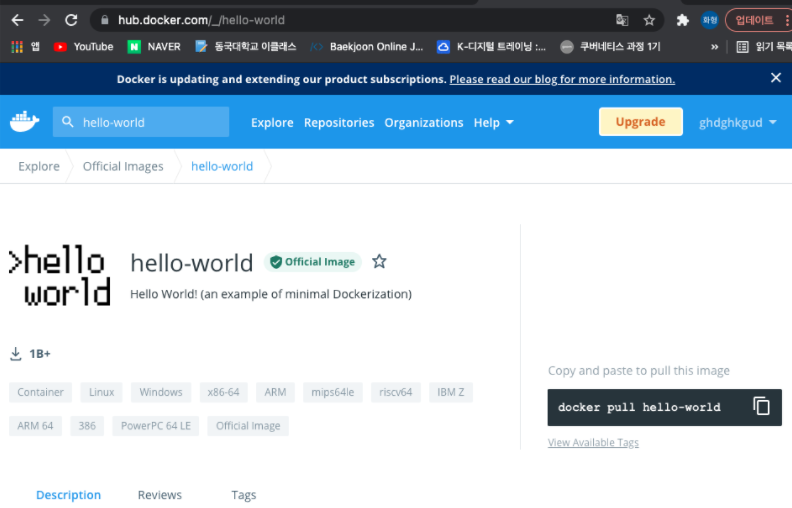
Task: Click the hello-world search field
Action: pyautogui.click(x=150, y=122)
